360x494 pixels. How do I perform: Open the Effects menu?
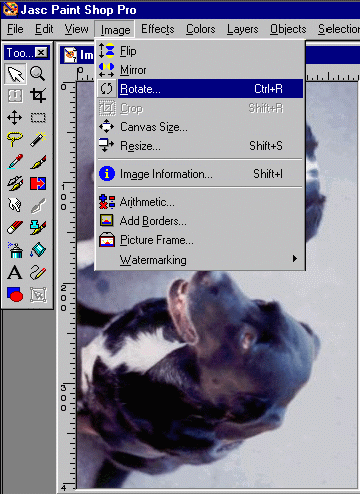(x=158, y=29)
